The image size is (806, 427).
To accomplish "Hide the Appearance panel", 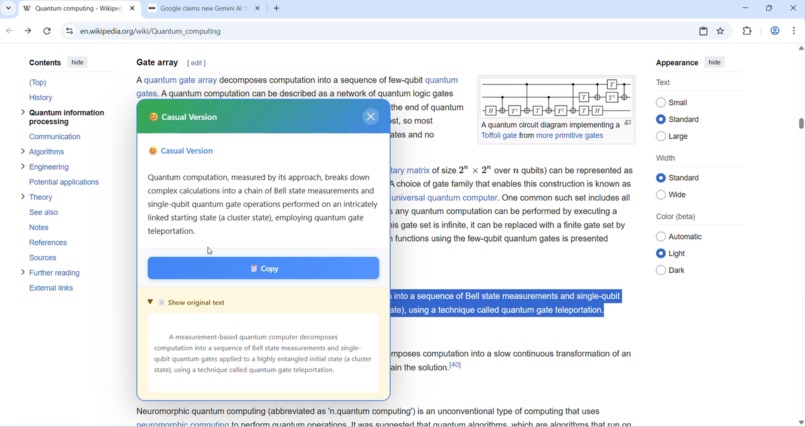I will pos(715,62).
